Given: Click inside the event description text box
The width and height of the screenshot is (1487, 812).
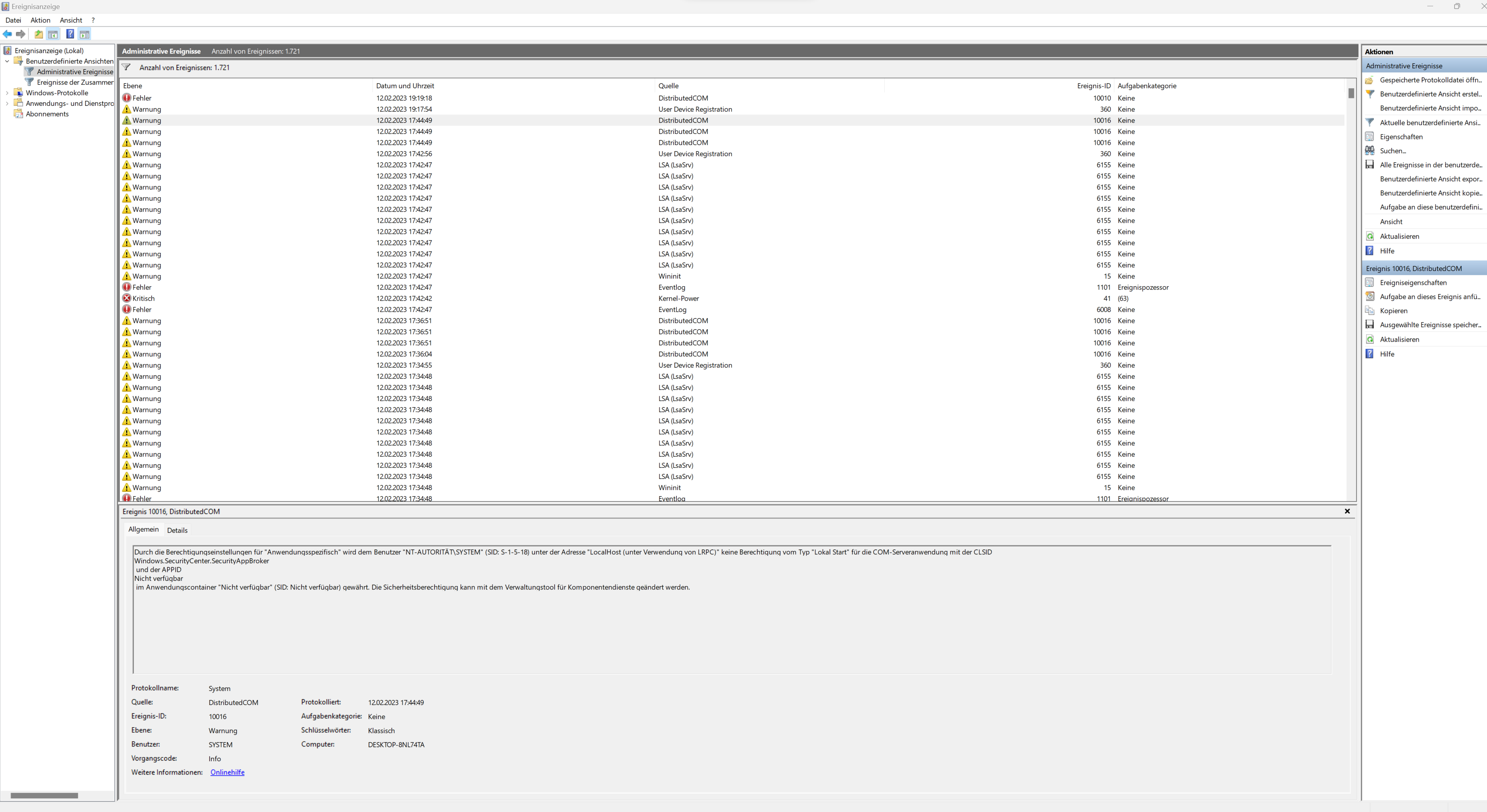Looking at the screenshot, I should [732, 609].
